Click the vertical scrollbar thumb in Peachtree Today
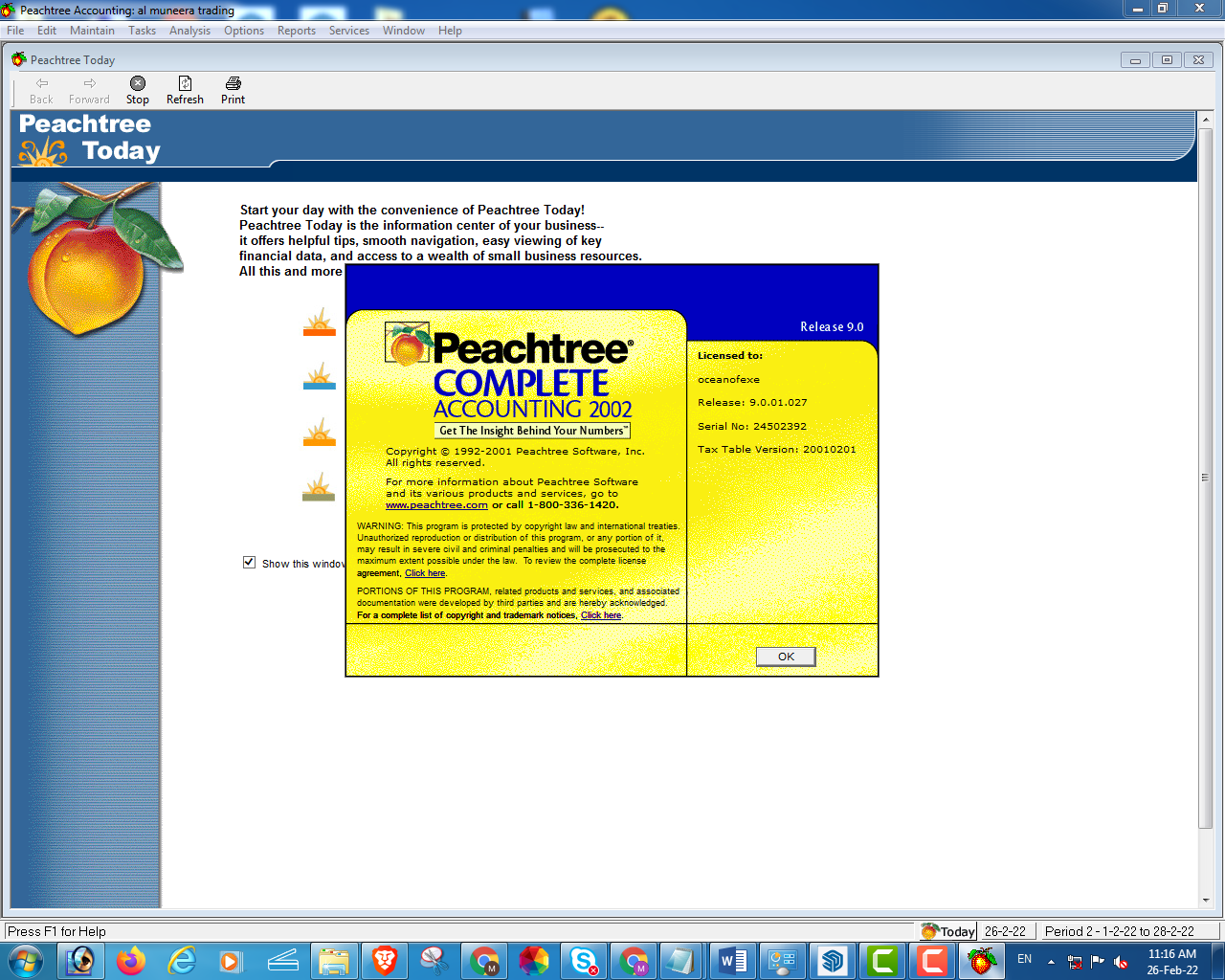The width and height of the screenshot is (1225, 980). point(1205,477)
